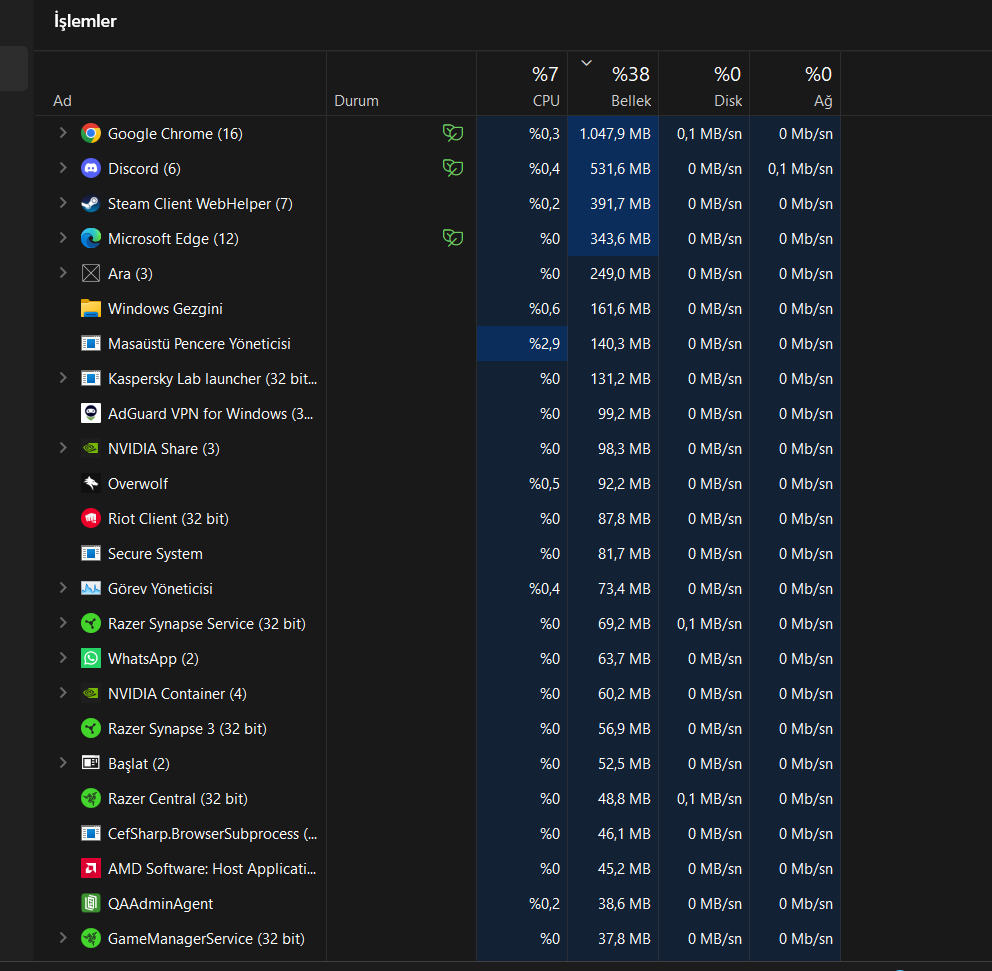Click the CefSharp.BrowserSubprocess icon
This screenshot has height=971, width=992.
pos(91,834)
